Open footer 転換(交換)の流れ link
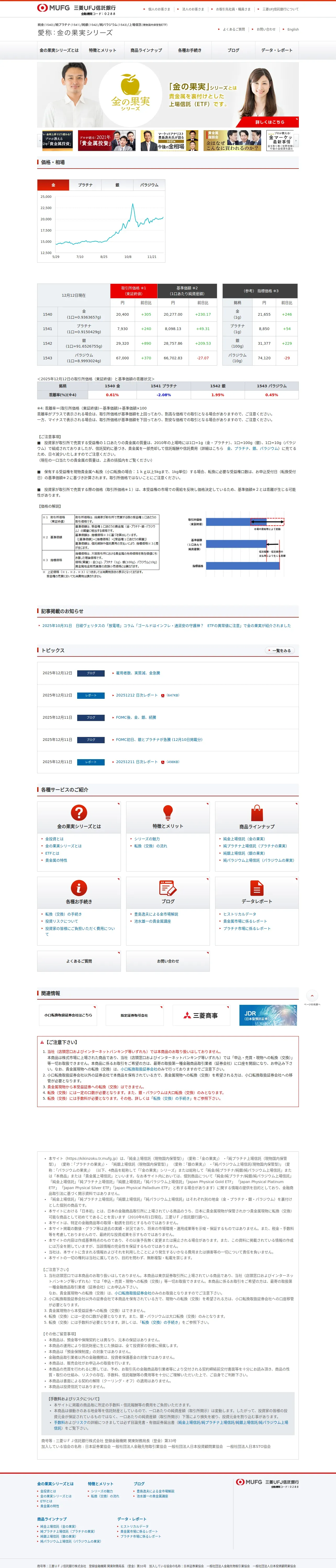The image size is (336, 1568). pos(105,1496)
